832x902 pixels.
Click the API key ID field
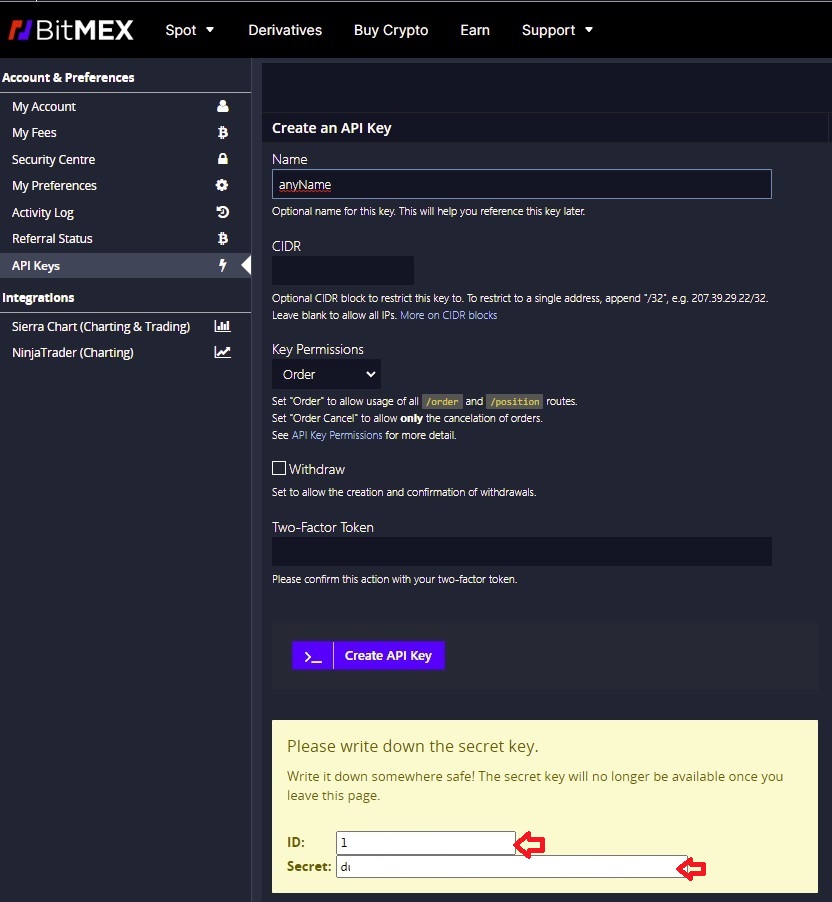coord(426,843)
